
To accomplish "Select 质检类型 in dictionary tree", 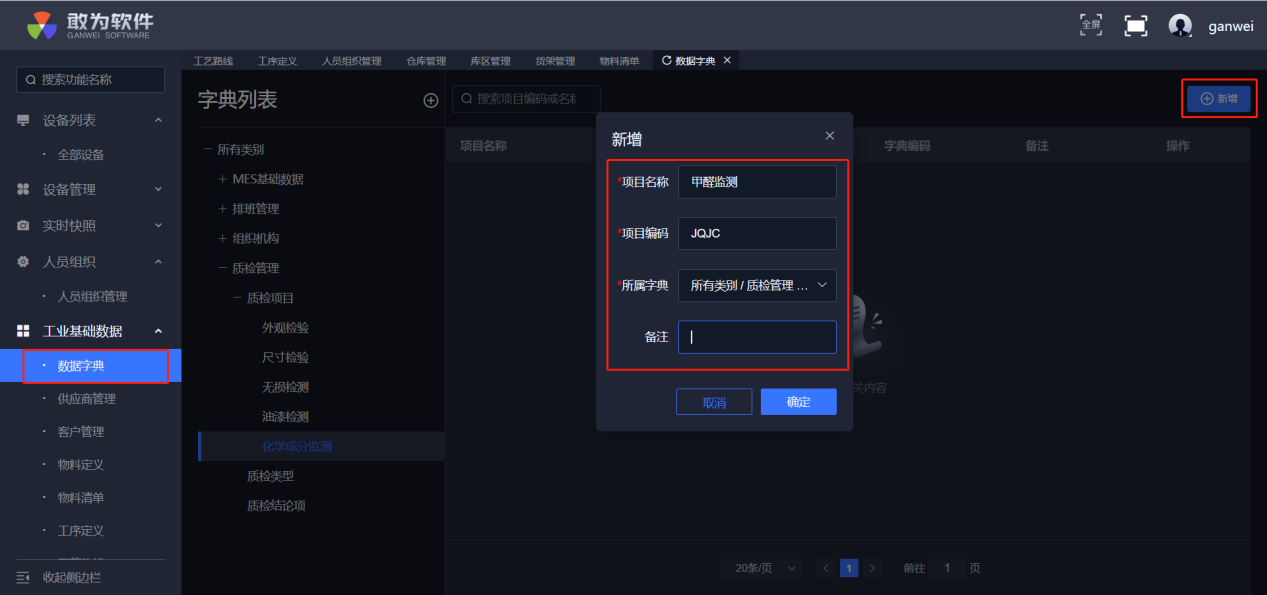I will click(270, 476).
